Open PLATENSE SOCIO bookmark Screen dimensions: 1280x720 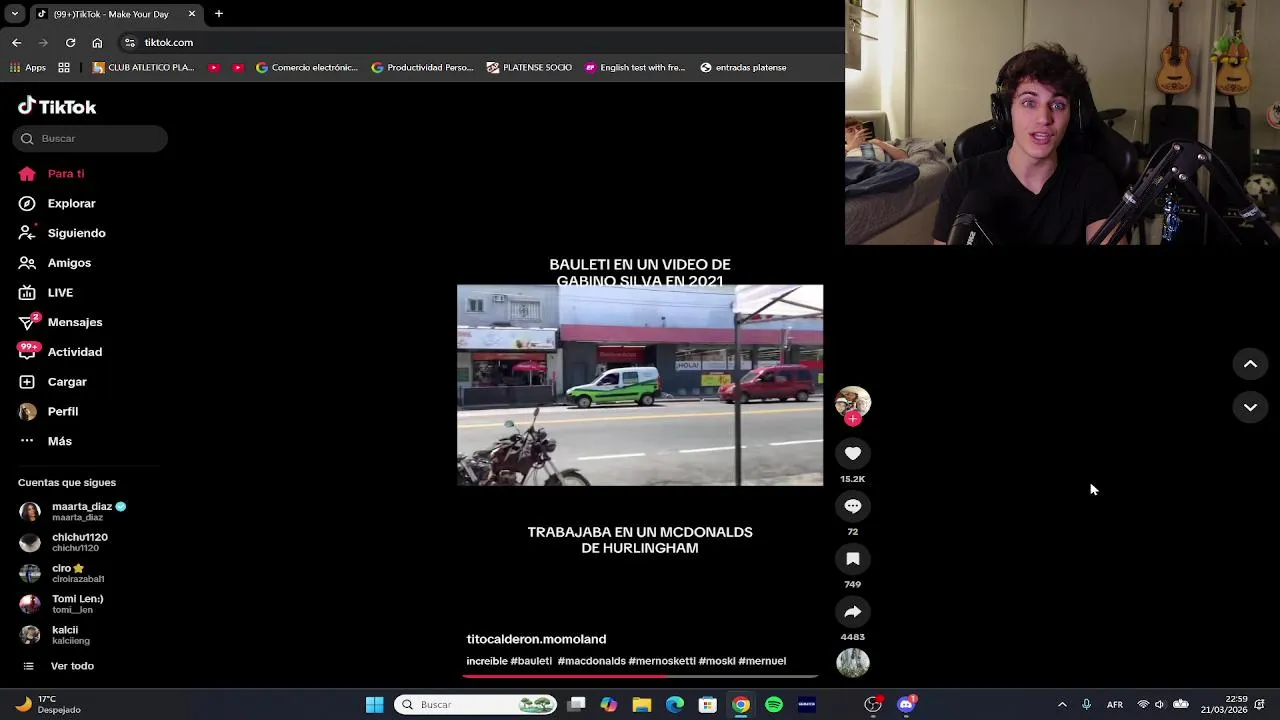[x=529, y=68]
